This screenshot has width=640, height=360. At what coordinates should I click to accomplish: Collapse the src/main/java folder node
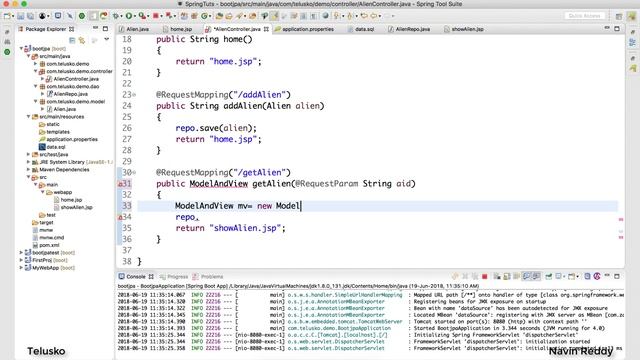[29, 56]
